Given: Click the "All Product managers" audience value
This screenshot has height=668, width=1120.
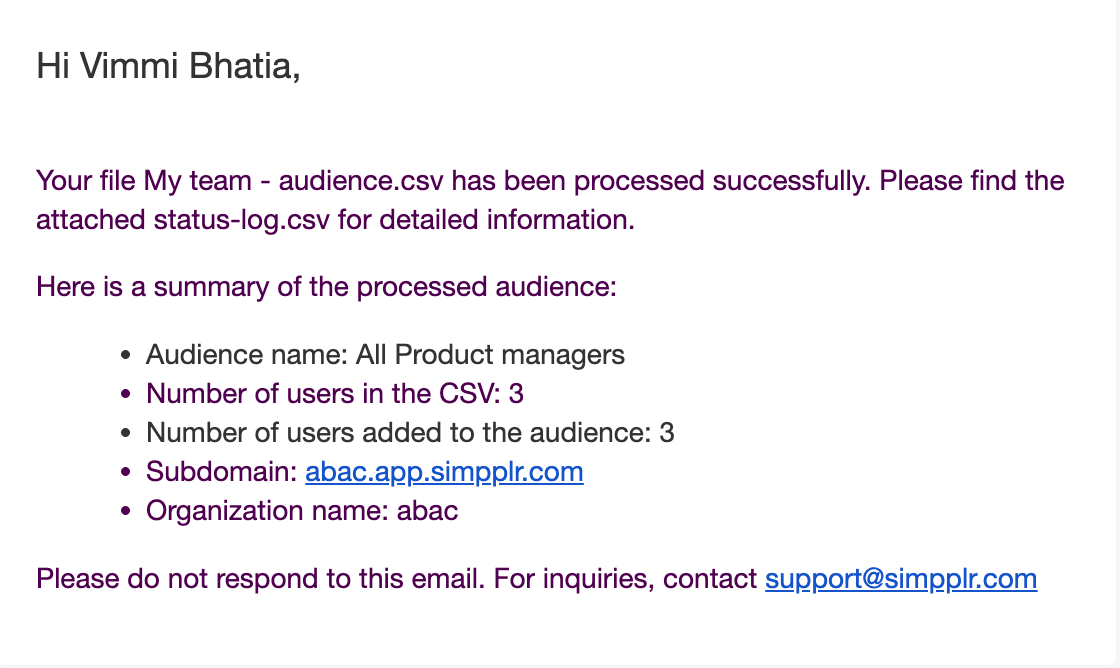Looking at the screenshot, I should pos(509,354).
